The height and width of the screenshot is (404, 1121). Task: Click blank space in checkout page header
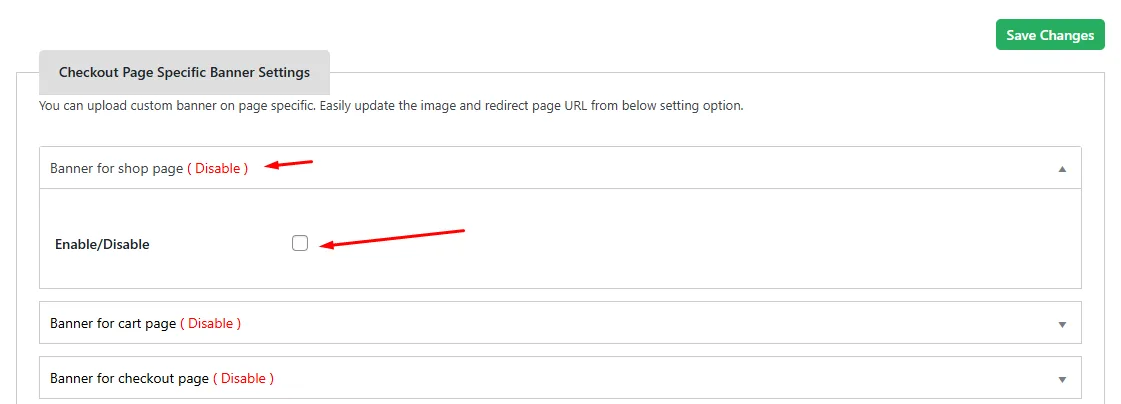[643, 378]
